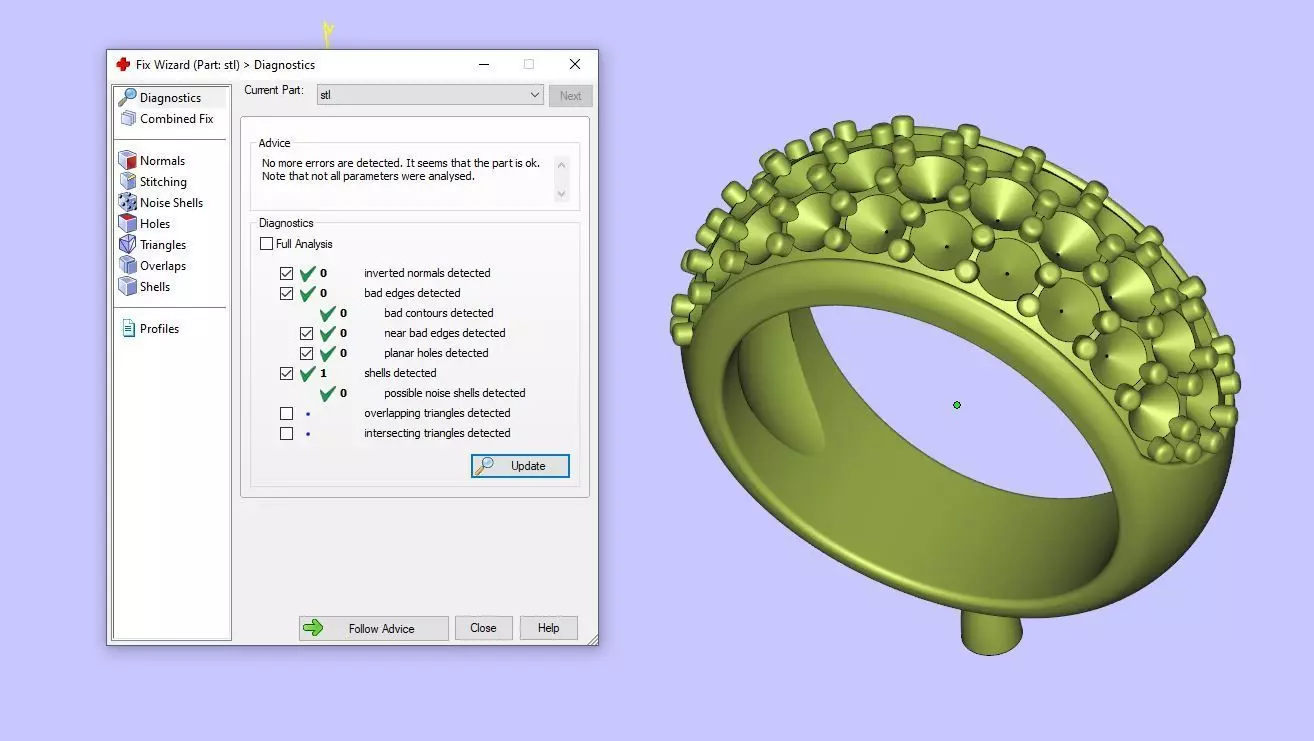Click the red cross Fix Wizard icon
Viewport: 1314px width, 741px height.
123,64
